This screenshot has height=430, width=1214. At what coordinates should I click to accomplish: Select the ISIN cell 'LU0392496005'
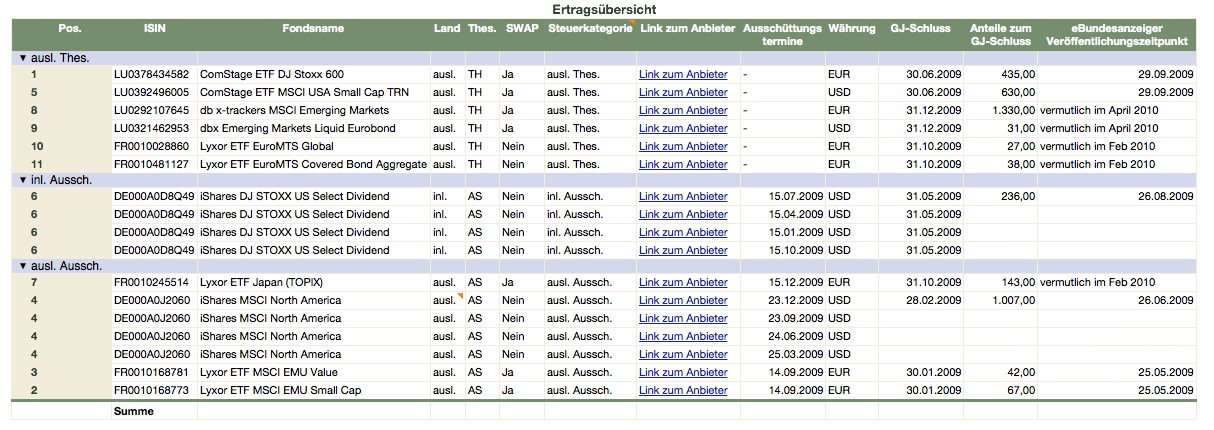click(151, 92)
